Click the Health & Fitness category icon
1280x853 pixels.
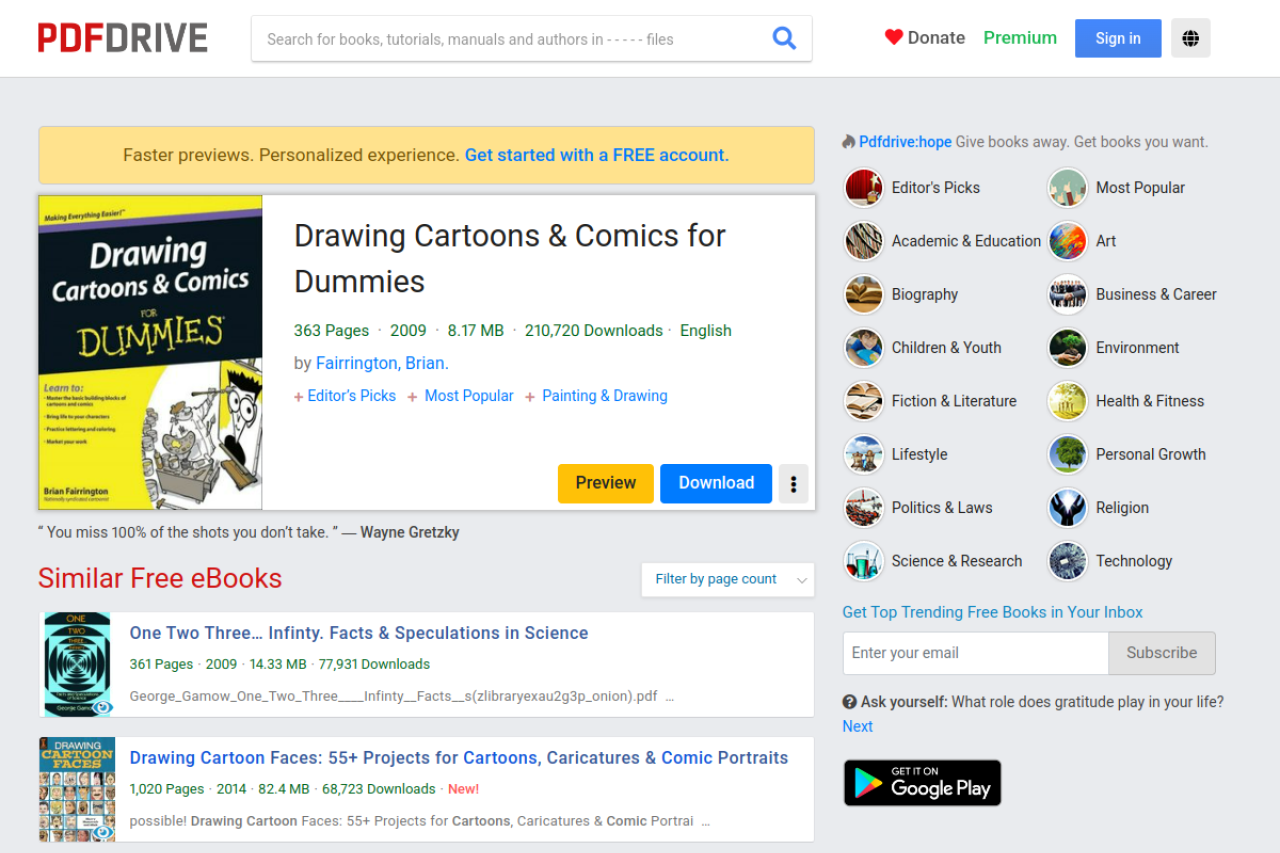1068,401
